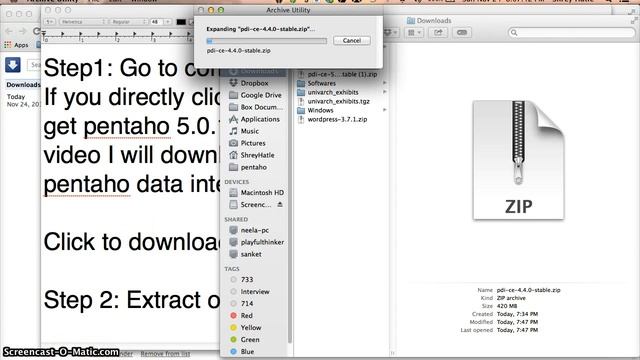Click the blue Downloads arrow icon in browser

13,64
